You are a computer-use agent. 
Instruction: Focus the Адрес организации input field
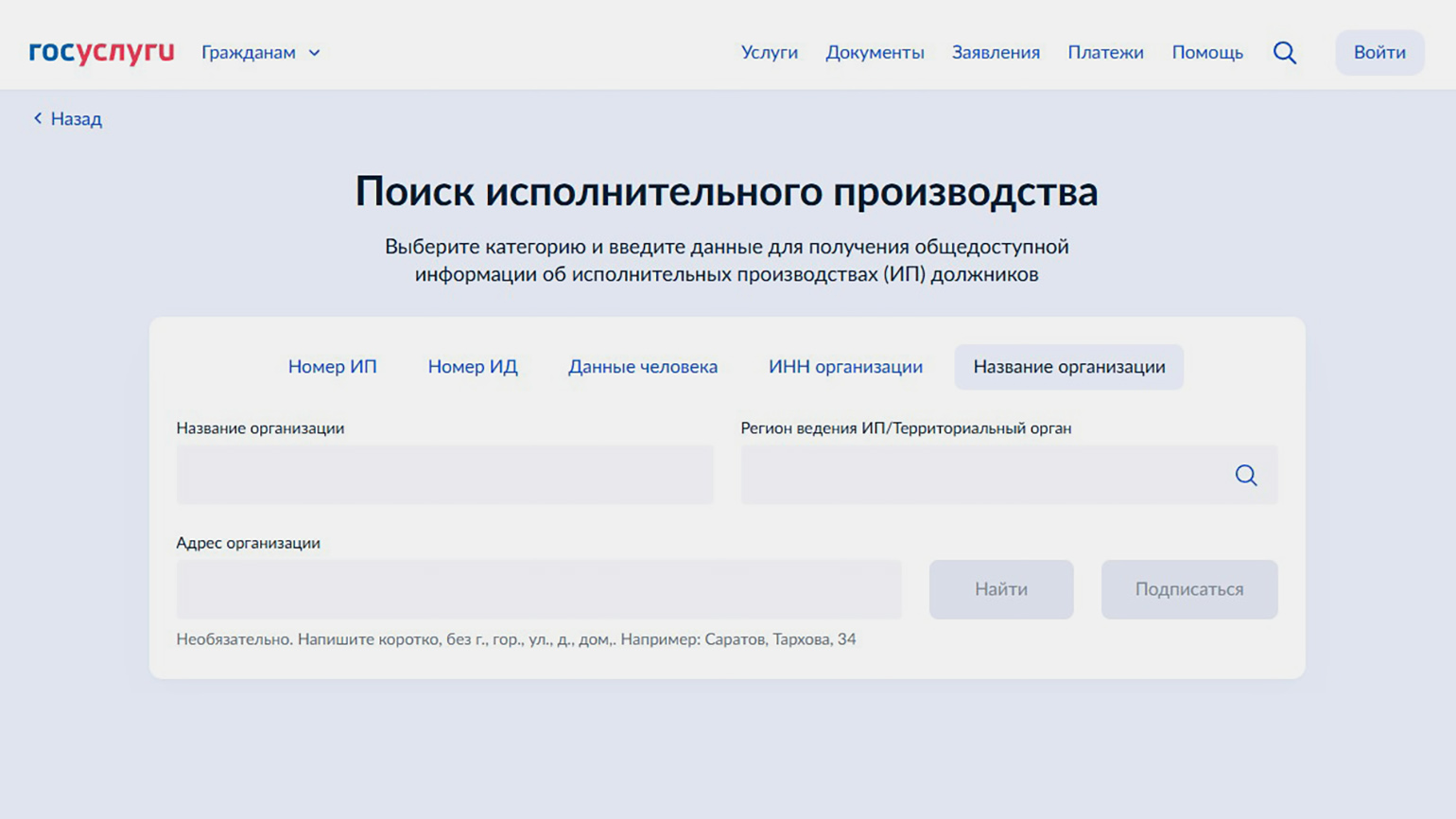point(538,589)
